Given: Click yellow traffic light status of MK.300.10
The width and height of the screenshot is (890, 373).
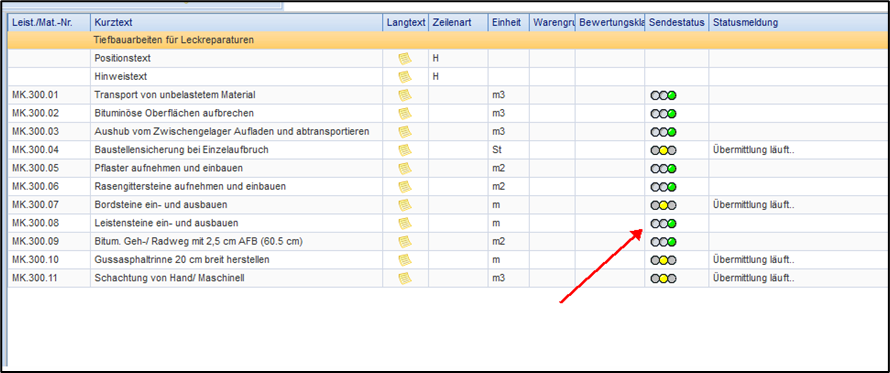Looking at the screenshot, I should tap(664, 260).
